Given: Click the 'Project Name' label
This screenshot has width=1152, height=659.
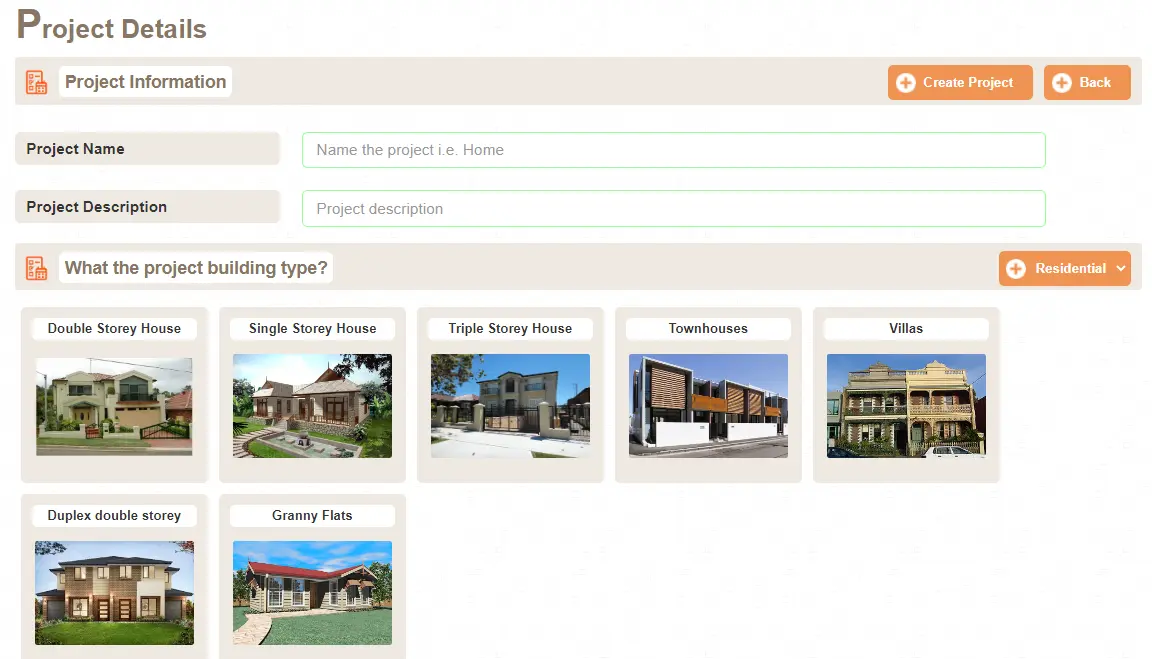Looking at the screenshot, I should click(75, 148).
